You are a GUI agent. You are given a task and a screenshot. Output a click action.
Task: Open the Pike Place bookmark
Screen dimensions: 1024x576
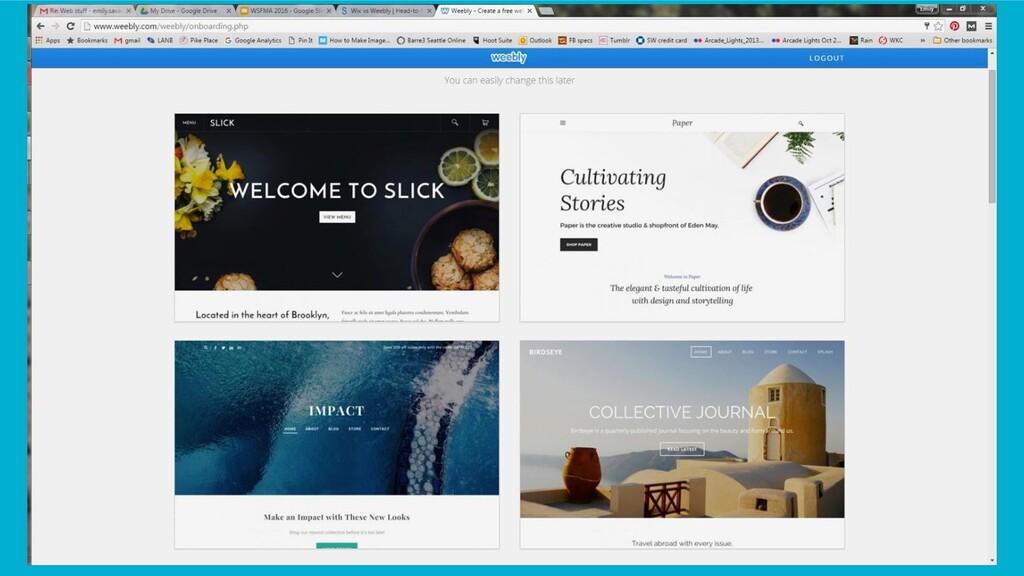coord(199,40)
